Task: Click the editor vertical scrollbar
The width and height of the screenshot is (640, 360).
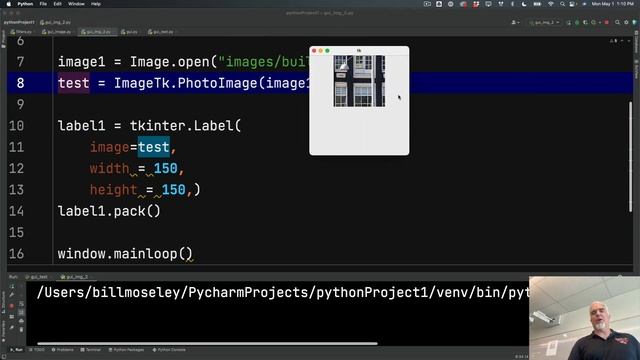Action: point(631,156)
